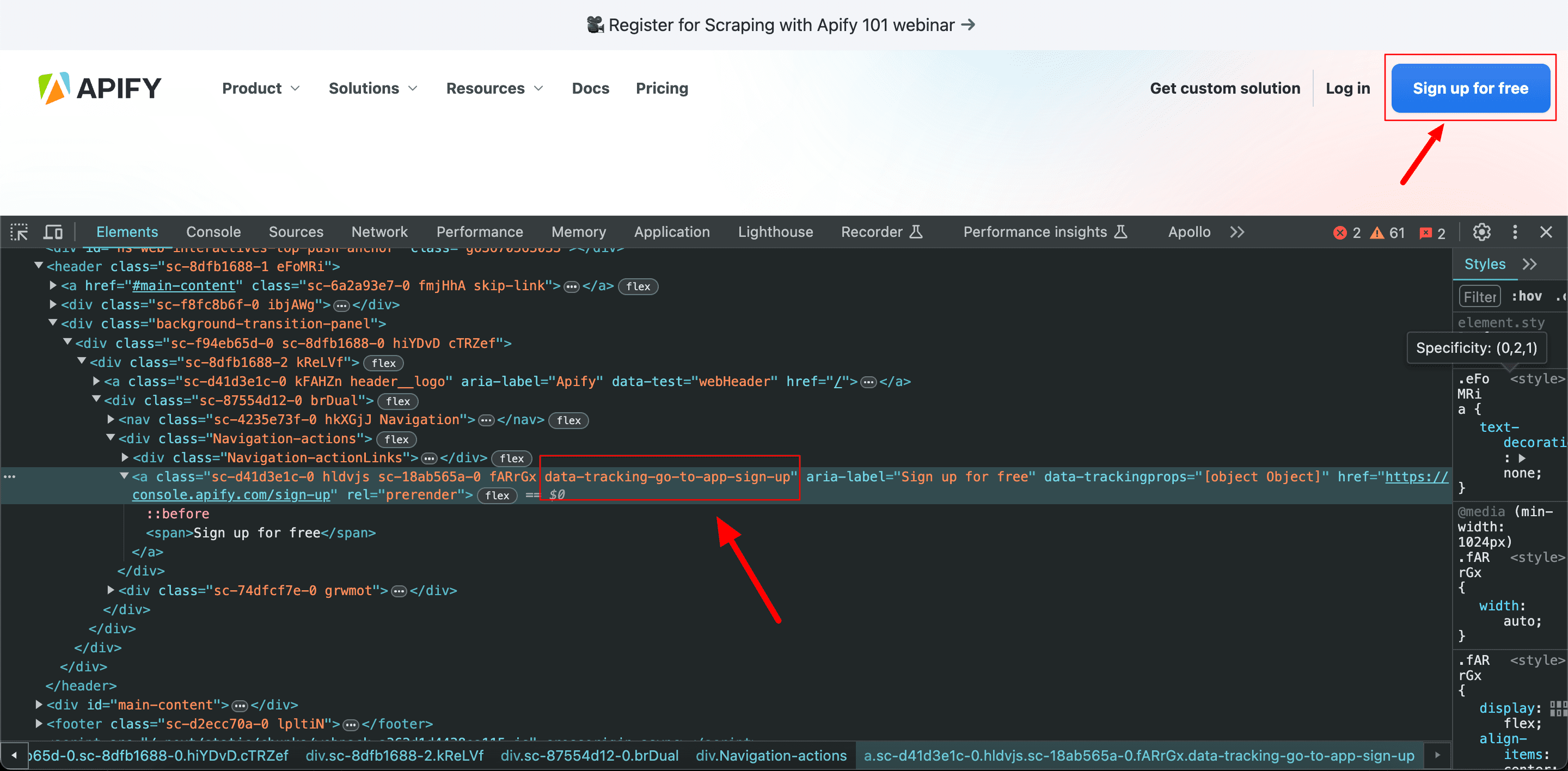Open DevTools settings gear
Screen dimensions: 1568x771
[1481, 232]
